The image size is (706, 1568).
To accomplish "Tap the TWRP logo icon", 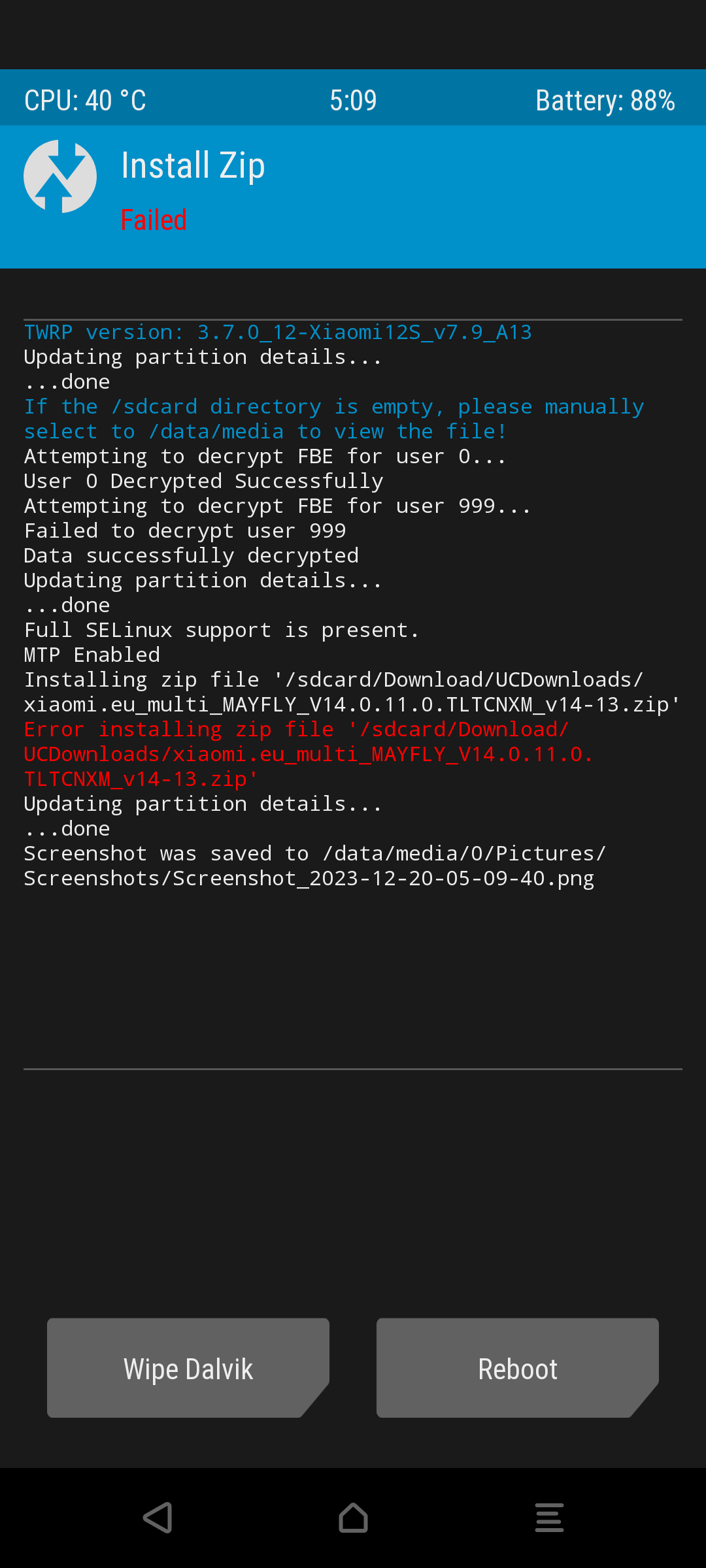I will [60, 176].
